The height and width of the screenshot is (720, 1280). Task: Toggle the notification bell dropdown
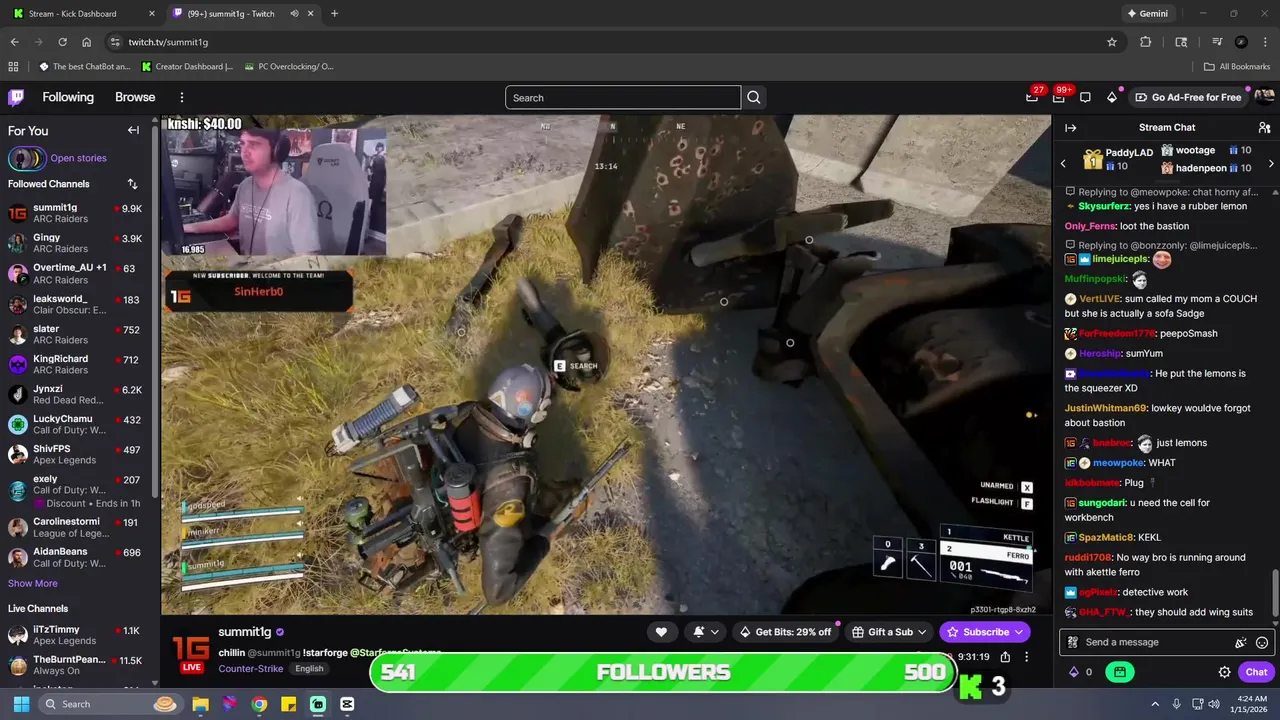point(705,632)
